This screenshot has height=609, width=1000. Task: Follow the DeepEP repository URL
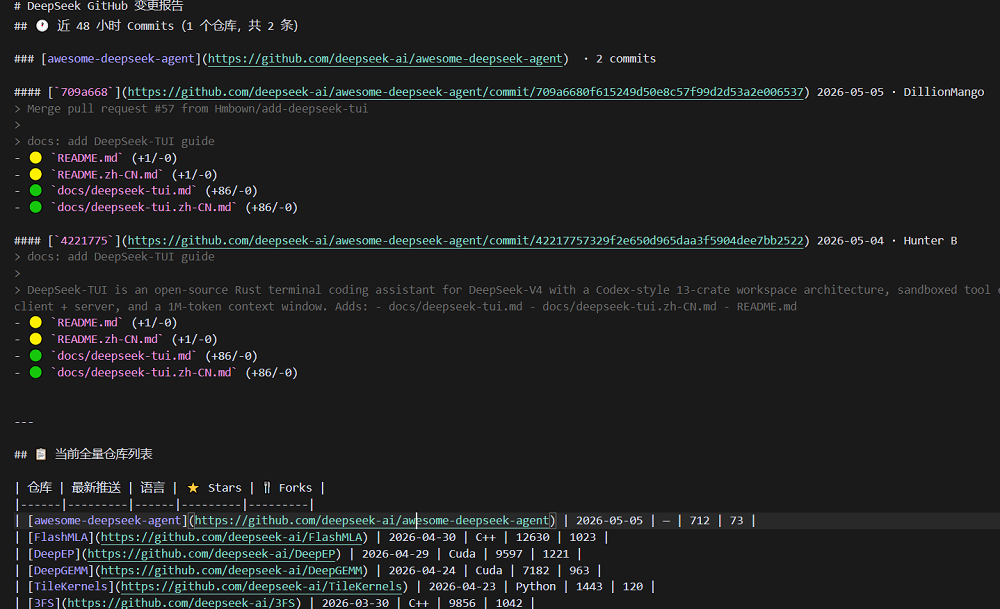click(x=211, y=554)
